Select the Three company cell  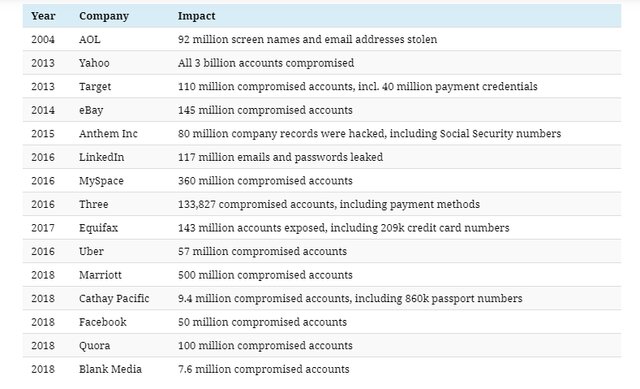click(x=93, y=205)
